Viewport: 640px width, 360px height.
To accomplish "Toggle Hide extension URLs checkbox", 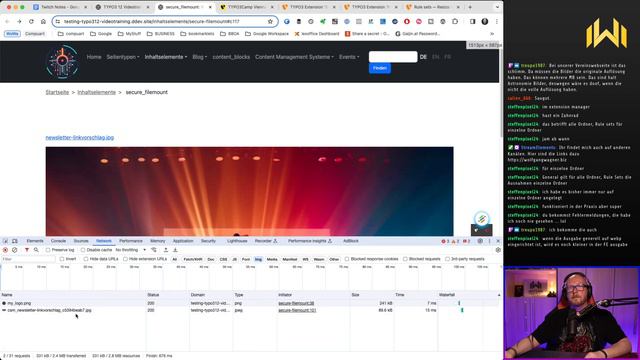I will tap(125, 259).
